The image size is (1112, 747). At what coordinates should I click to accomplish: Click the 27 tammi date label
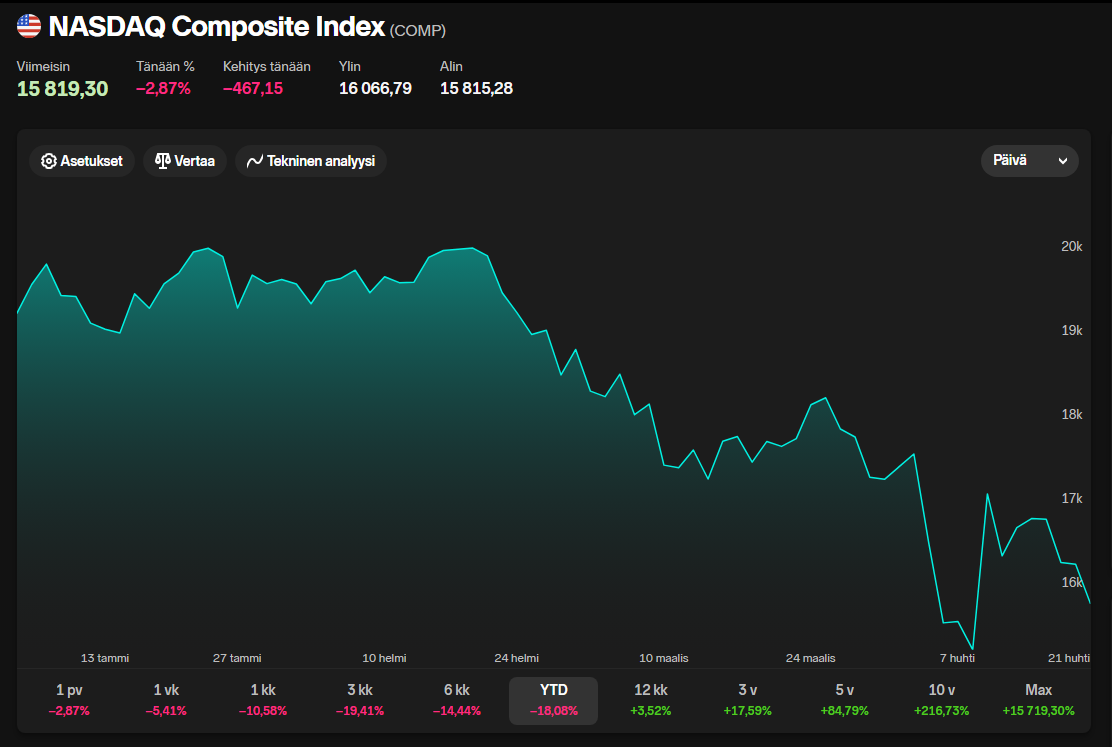click(237, 658)
